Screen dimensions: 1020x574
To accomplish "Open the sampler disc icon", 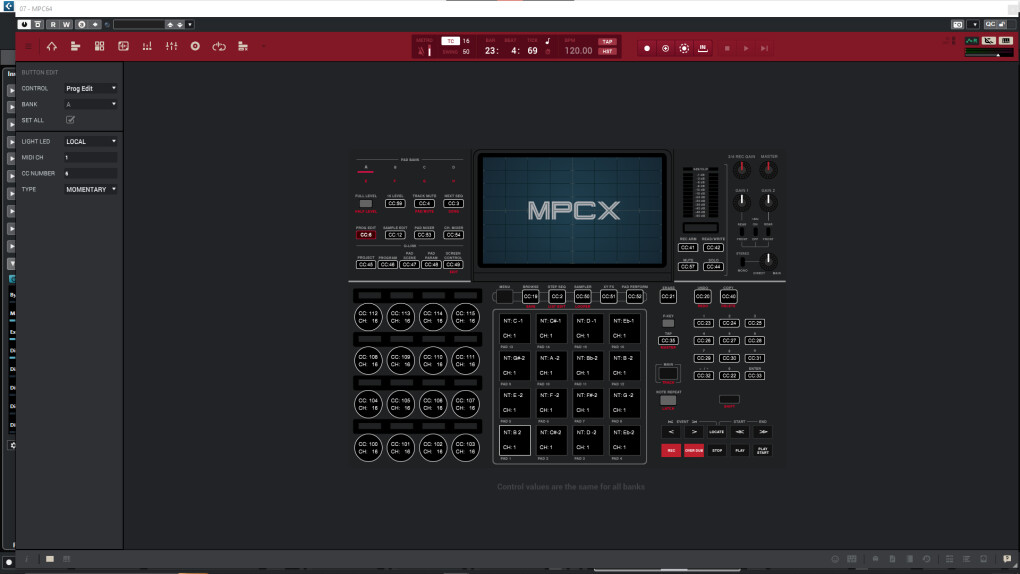I will (x=195, y=46).
